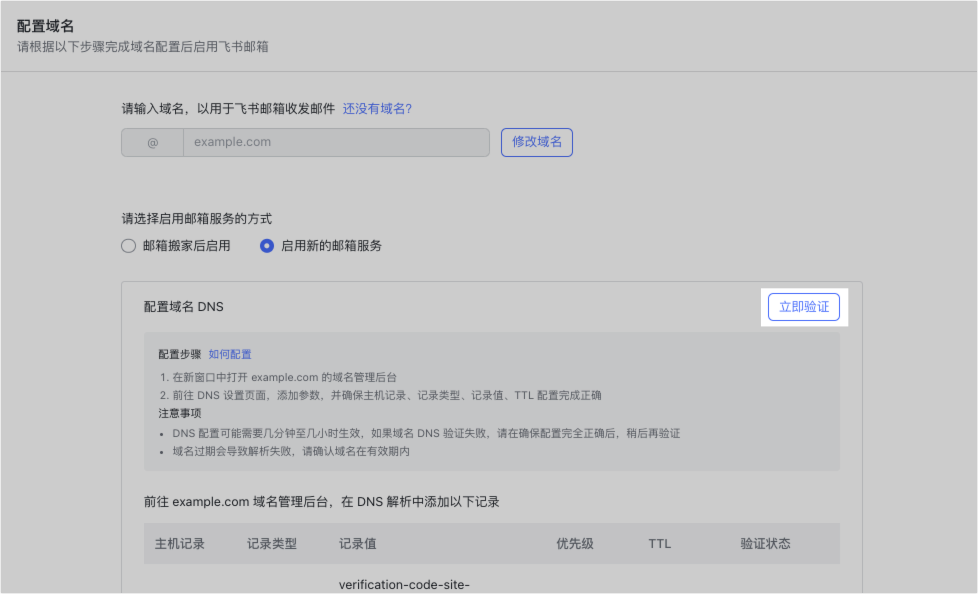
Task: Click the 配置步骤 label
Action: click(x=180, y=354)
